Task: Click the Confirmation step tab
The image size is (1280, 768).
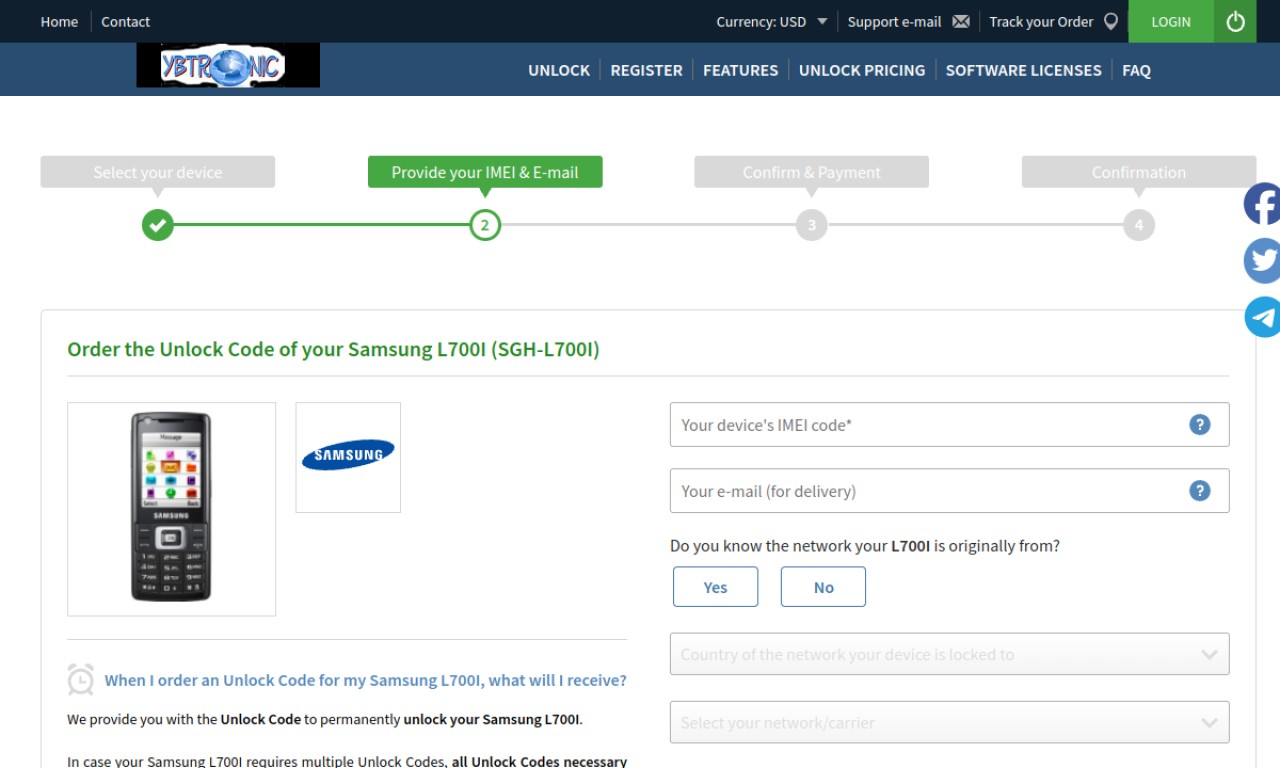Action: (1138, 172)
